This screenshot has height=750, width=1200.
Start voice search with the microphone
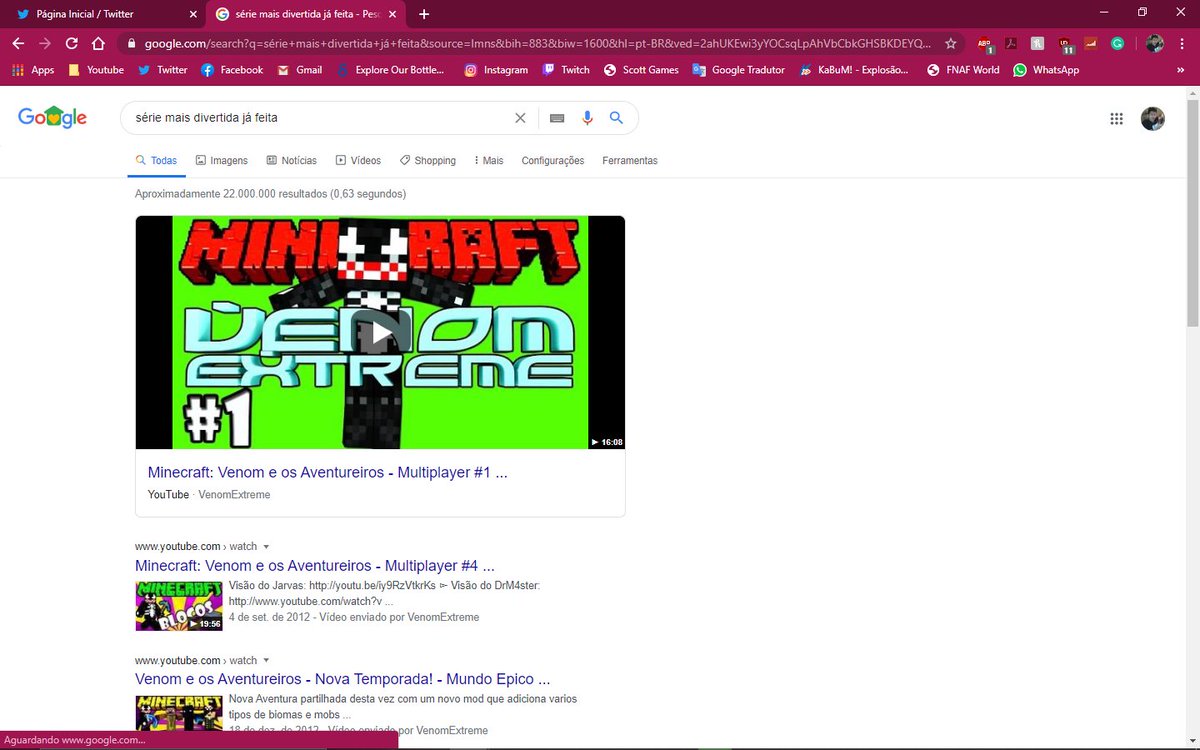[x=587, y=118]
